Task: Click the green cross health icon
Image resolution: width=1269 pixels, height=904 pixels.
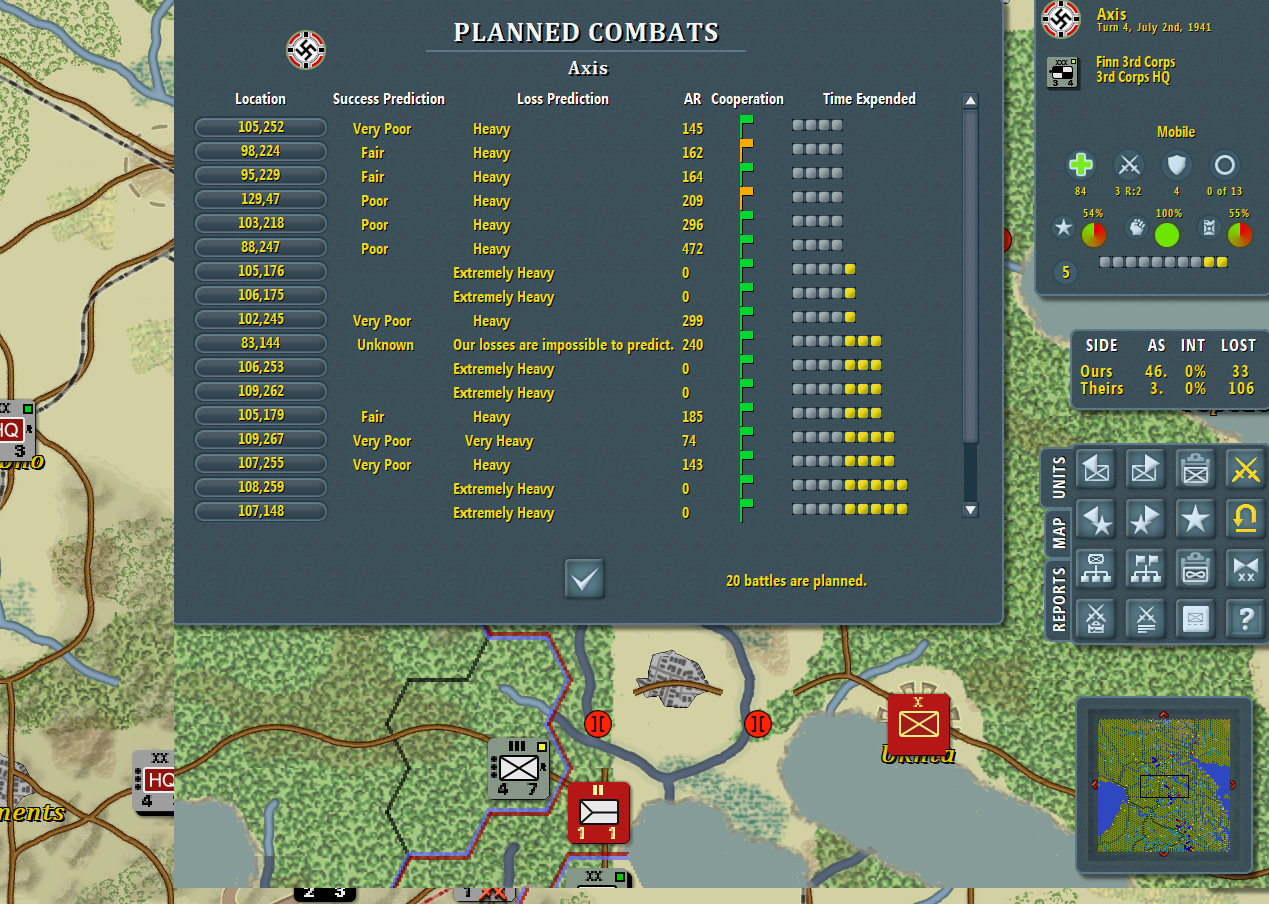Action: [x=1080, y=165]
